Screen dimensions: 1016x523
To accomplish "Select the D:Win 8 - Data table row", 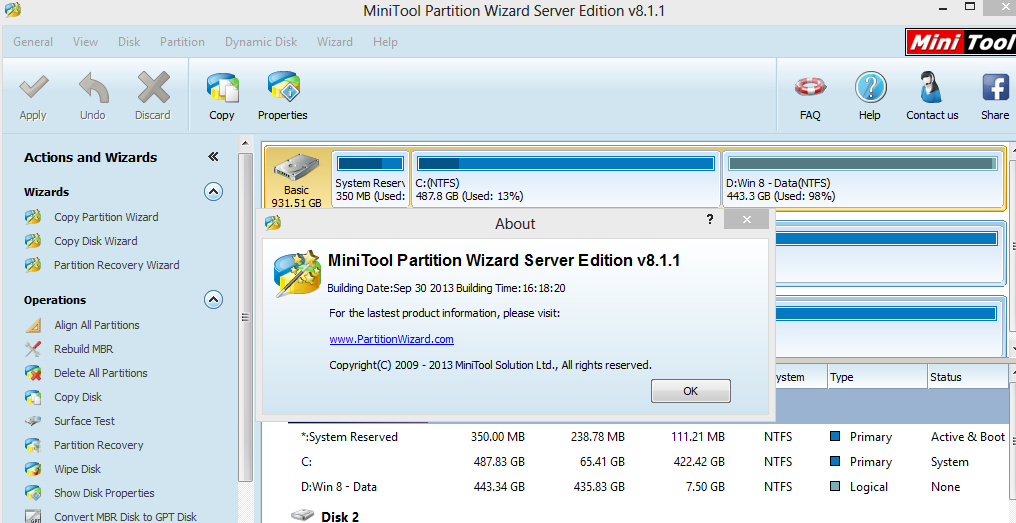I will 648,487.
